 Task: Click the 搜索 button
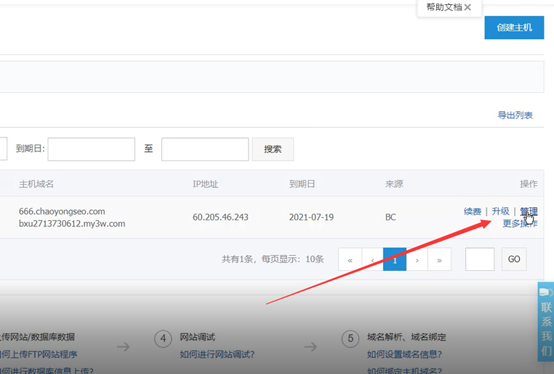click(x=273, y=149)
